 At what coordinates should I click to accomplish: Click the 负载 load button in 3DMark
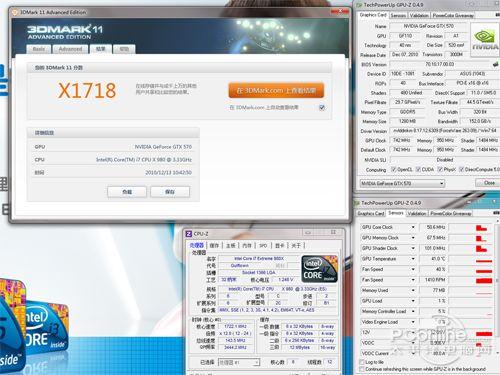(x=127, y=192)
